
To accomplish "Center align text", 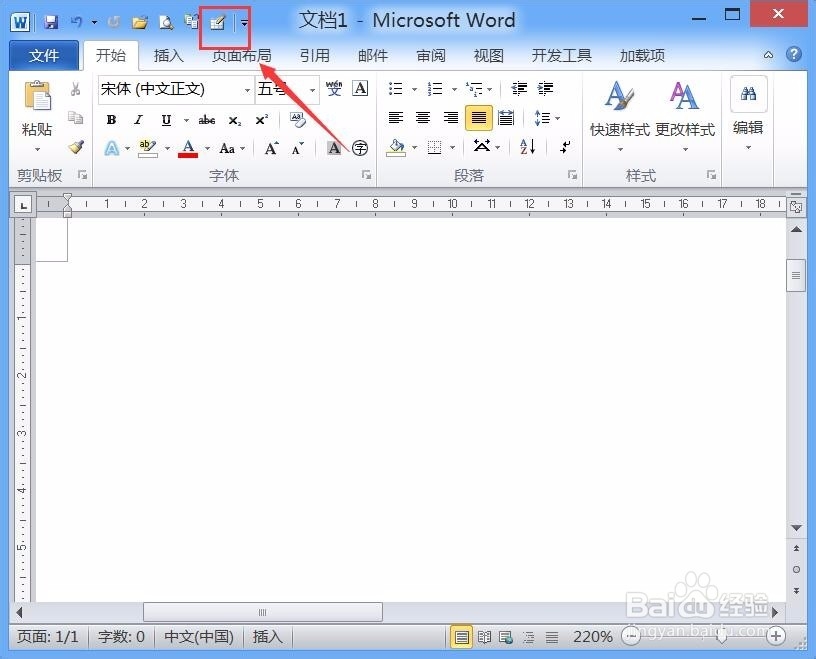I will click(423, 118).
